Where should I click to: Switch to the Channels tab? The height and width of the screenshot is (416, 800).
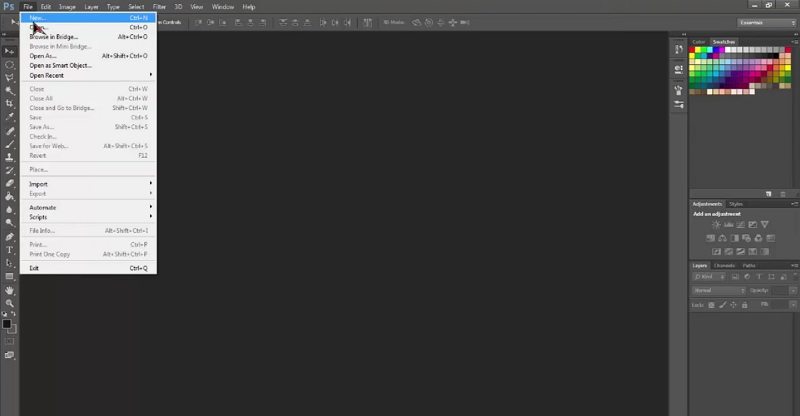[x=724, y=265]
